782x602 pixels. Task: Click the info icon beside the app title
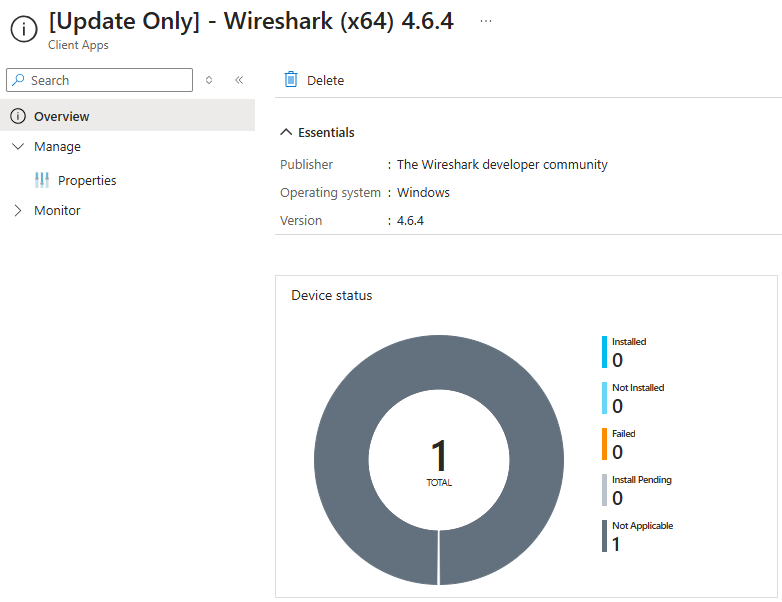23,30
